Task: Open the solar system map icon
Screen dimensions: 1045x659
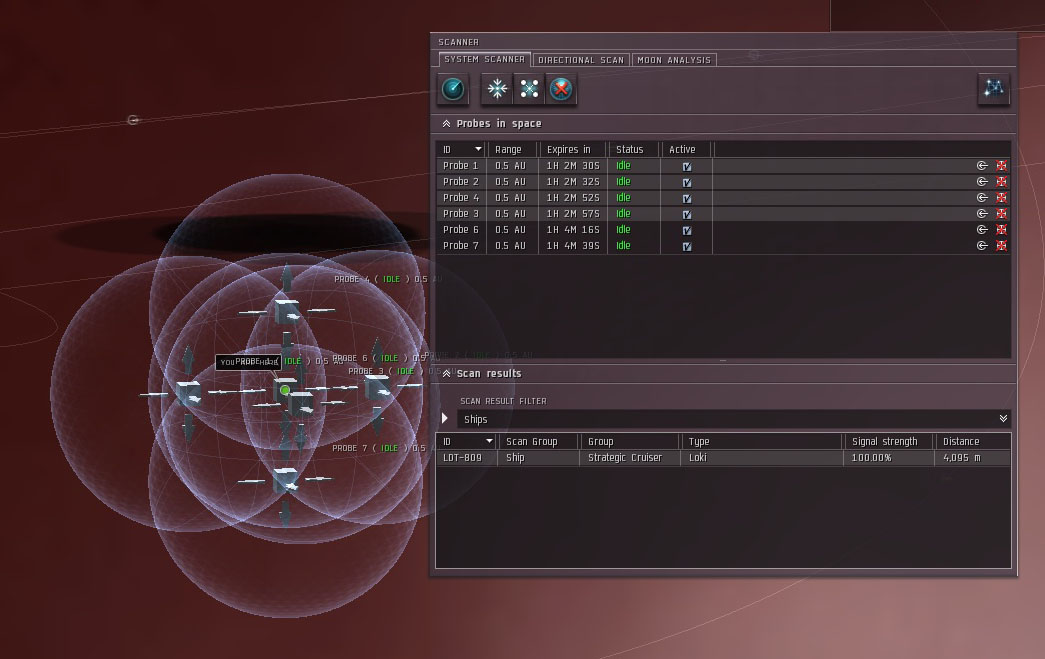Action: tap(994, 89)
